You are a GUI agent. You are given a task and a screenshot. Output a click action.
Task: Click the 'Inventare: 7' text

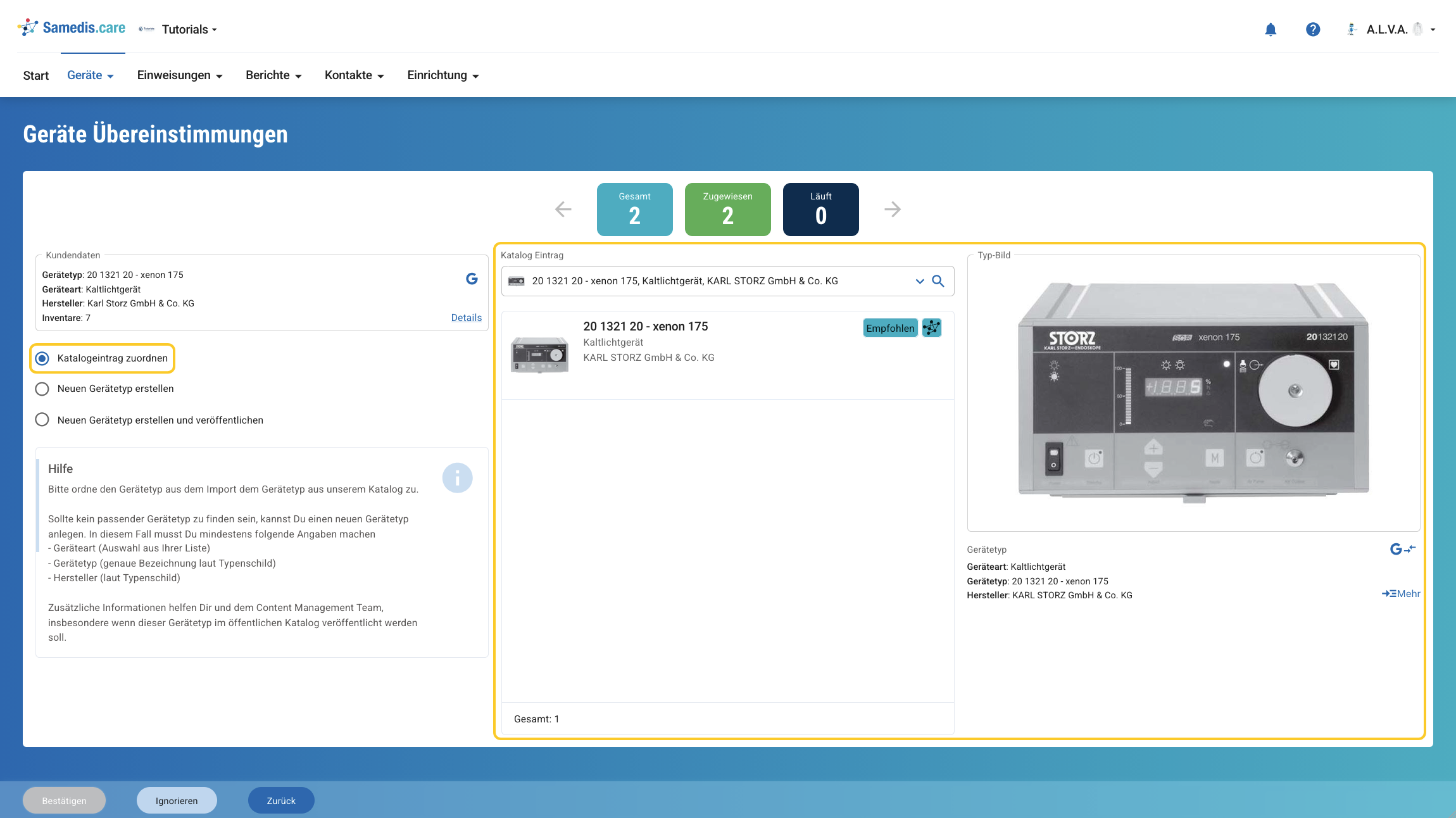point(66,318)
